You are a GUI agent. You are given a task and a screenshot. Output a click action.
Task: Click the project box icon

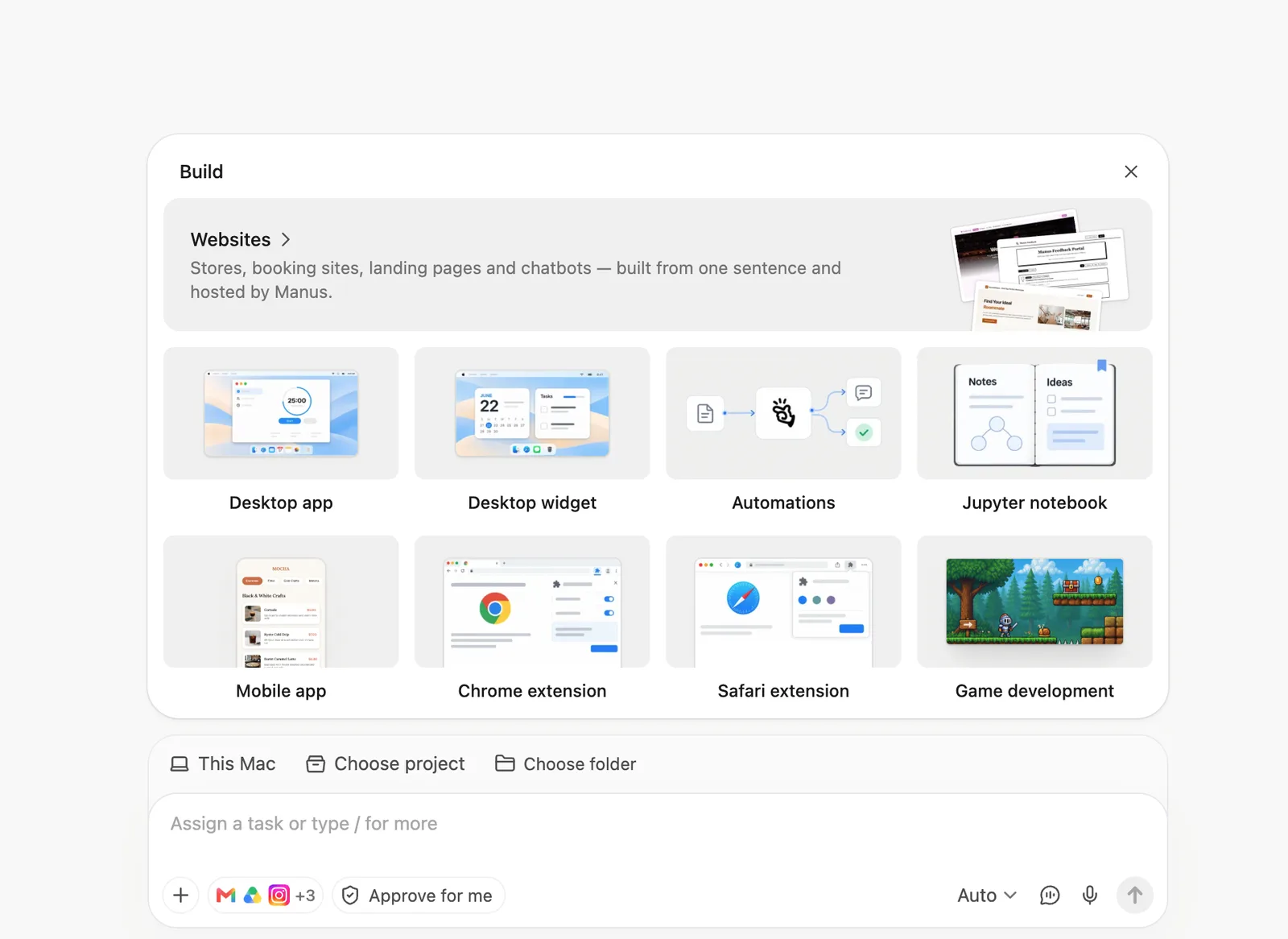316,763
